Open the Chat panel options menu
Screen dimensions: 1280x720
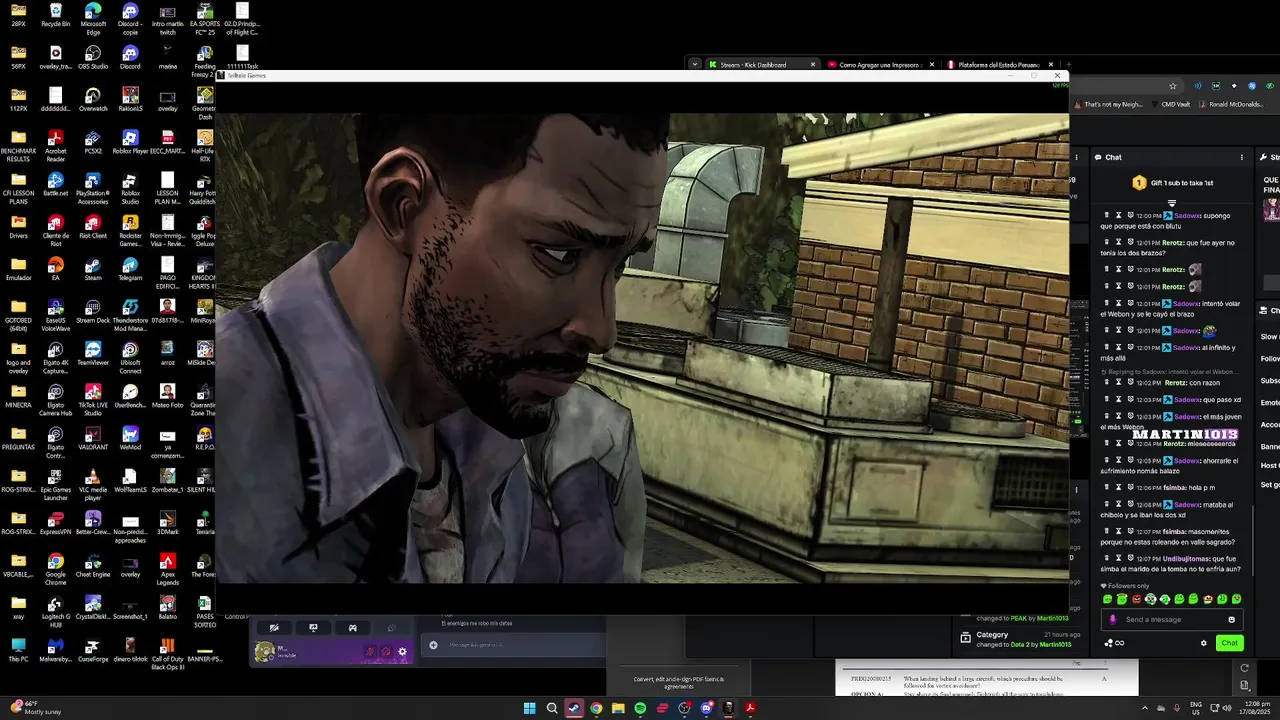pos(1242,157)
